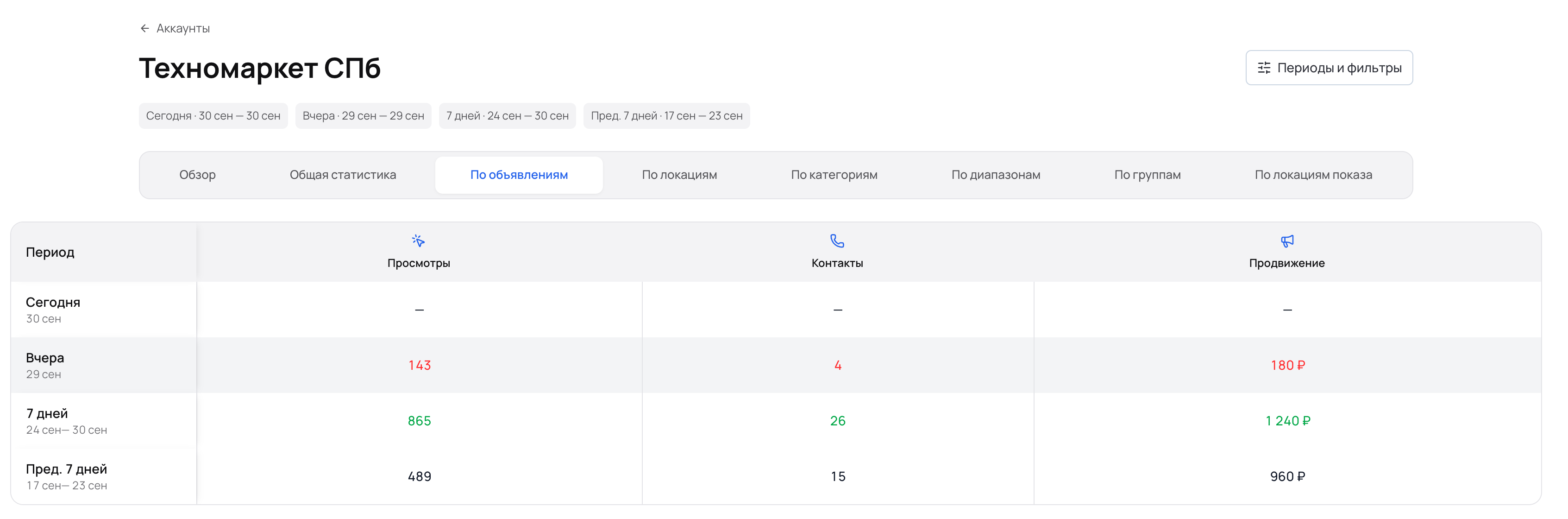Click the contacts value 26

[838, 421]
